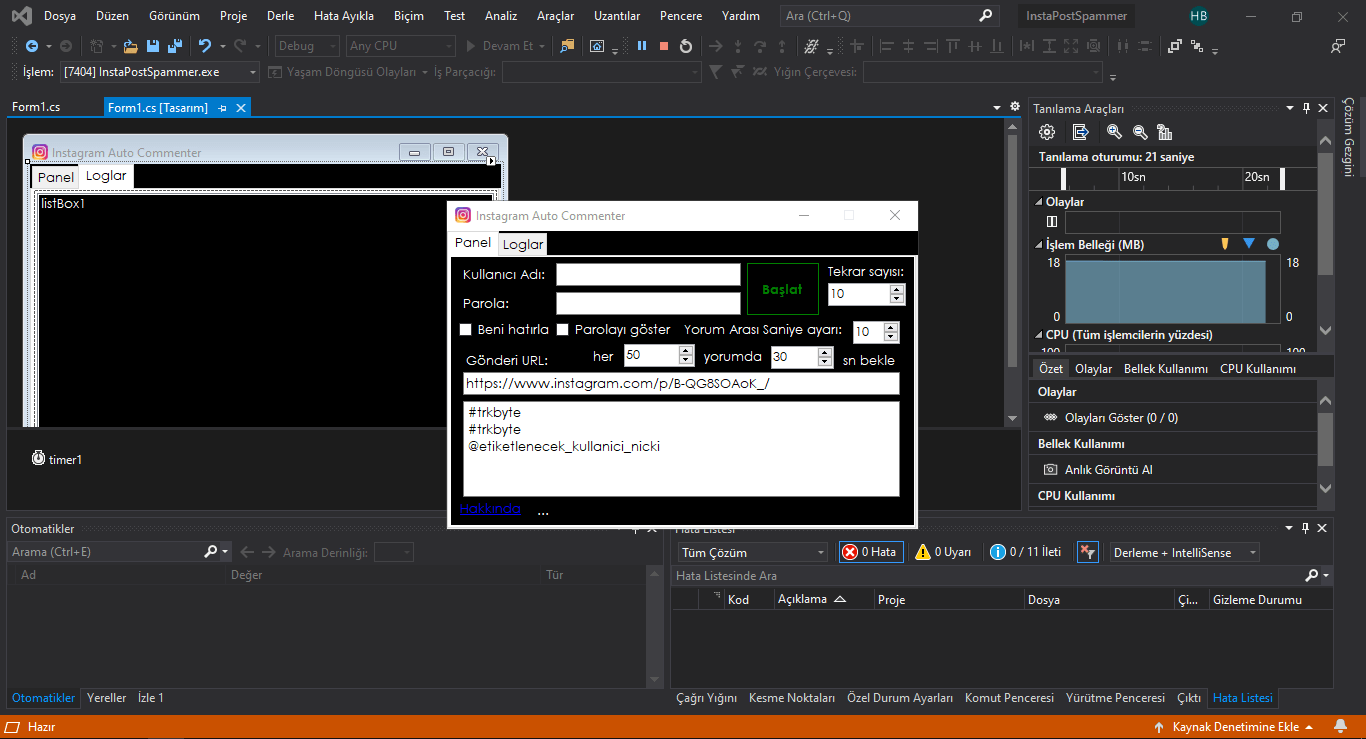Restart the debug session icon
Screen dimensions: 1366x739
[x=686, y=46]
